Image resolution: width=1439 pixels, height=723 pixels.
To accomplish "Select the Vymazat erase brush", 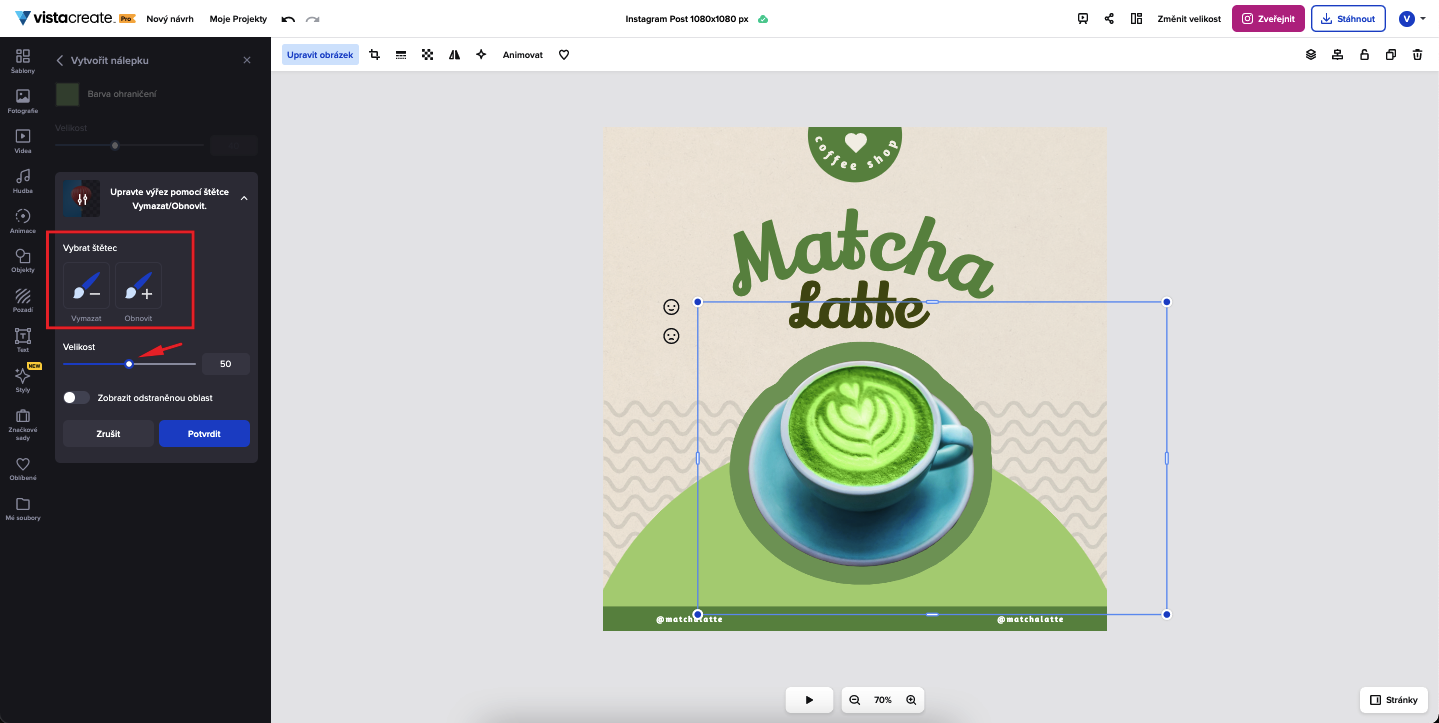I will (86, 286).
